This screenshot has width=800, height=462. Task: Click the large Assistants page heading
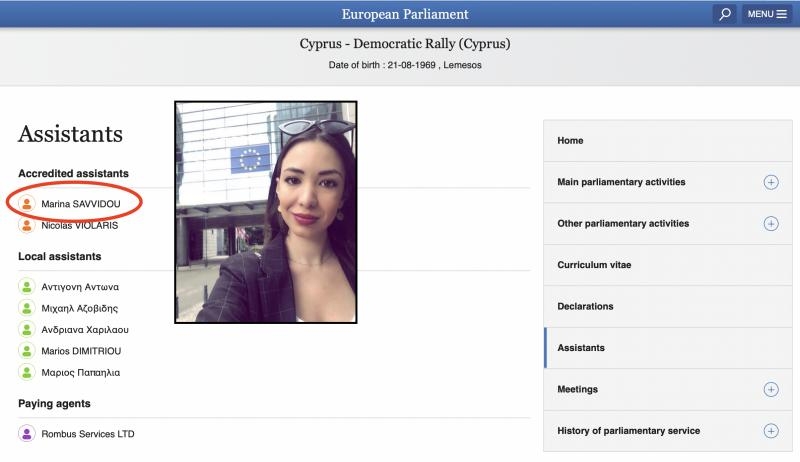click(x=70, y=134)
